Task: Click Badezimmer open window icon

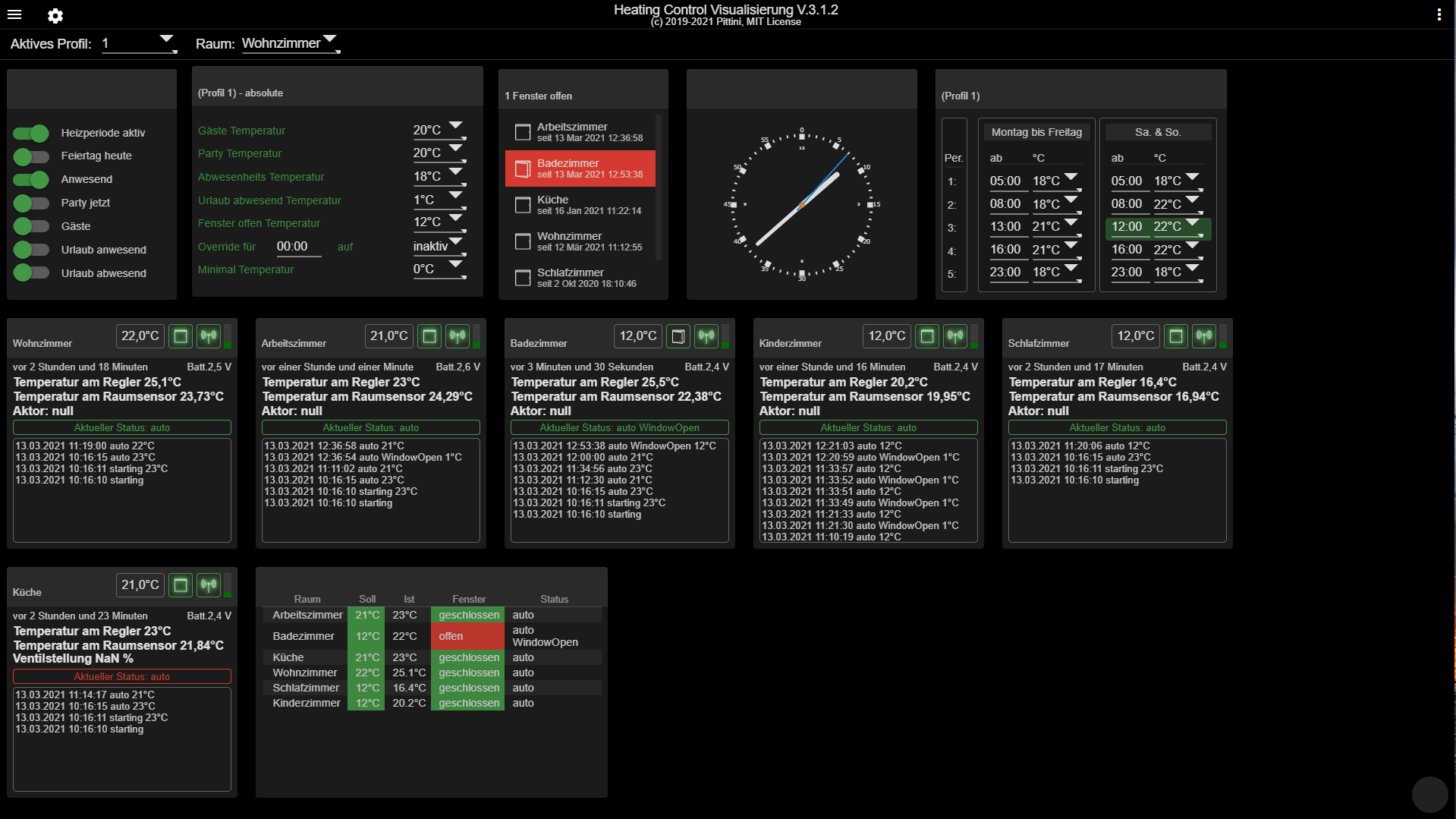Action: pyautogui.click(x=678, y=336)
